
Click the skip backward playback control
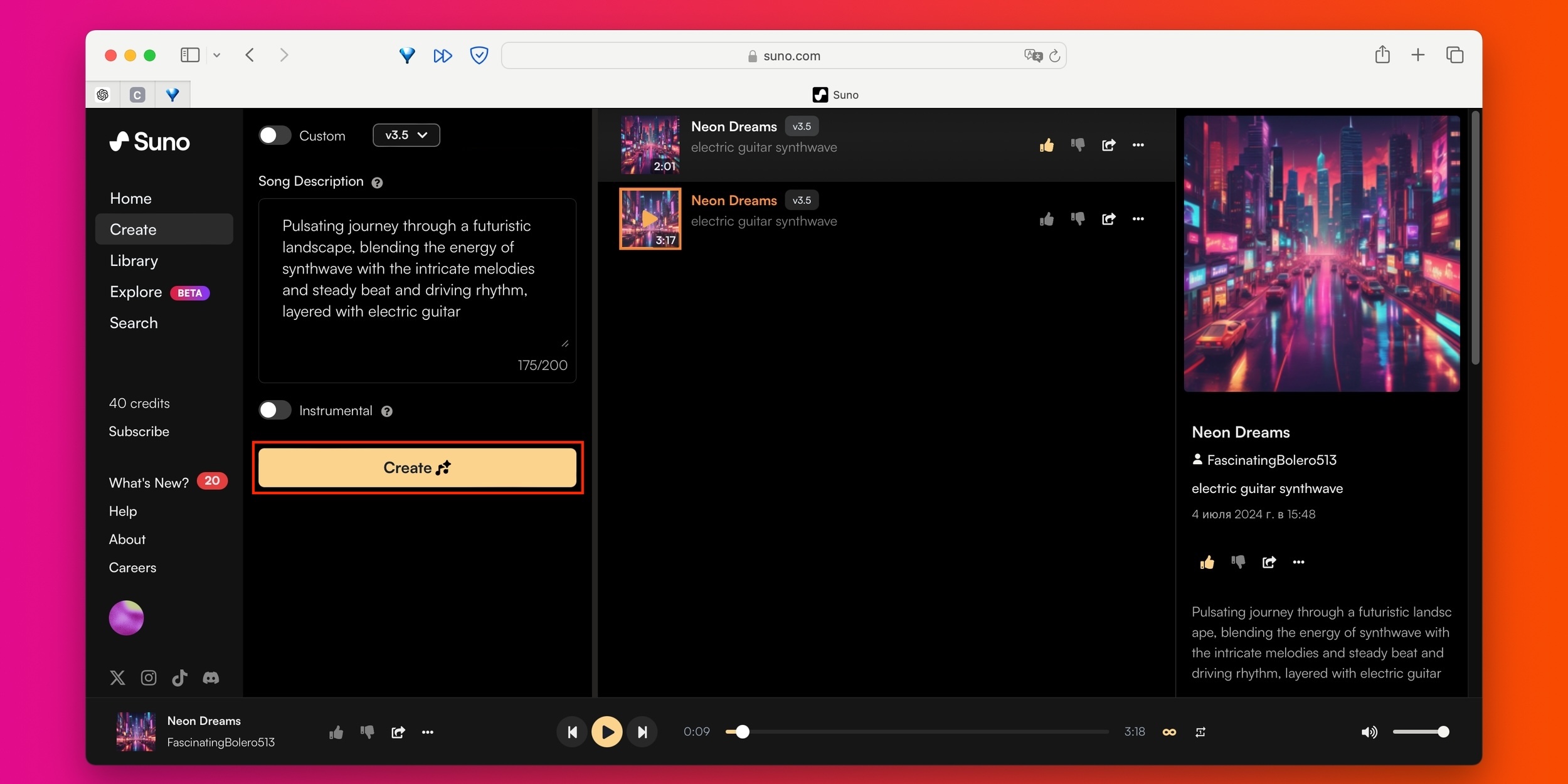tap(572, 731)
